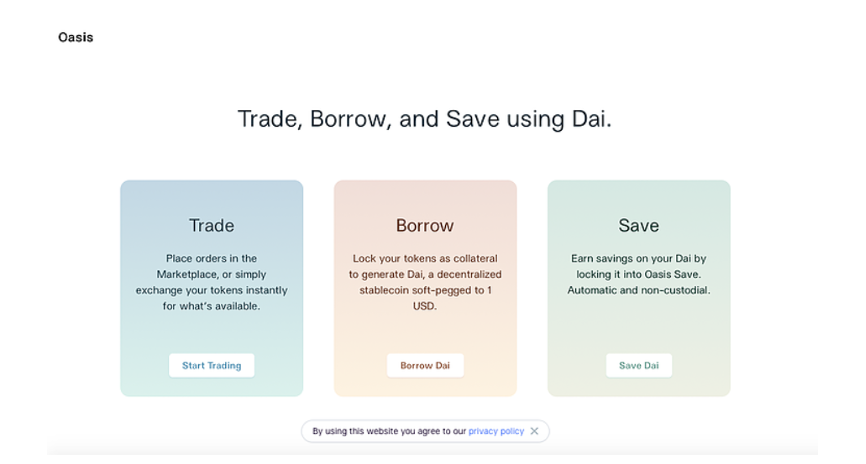Click the Start Trading button
Viewport: 866px width, 464px height.
(x=212, y=365)
